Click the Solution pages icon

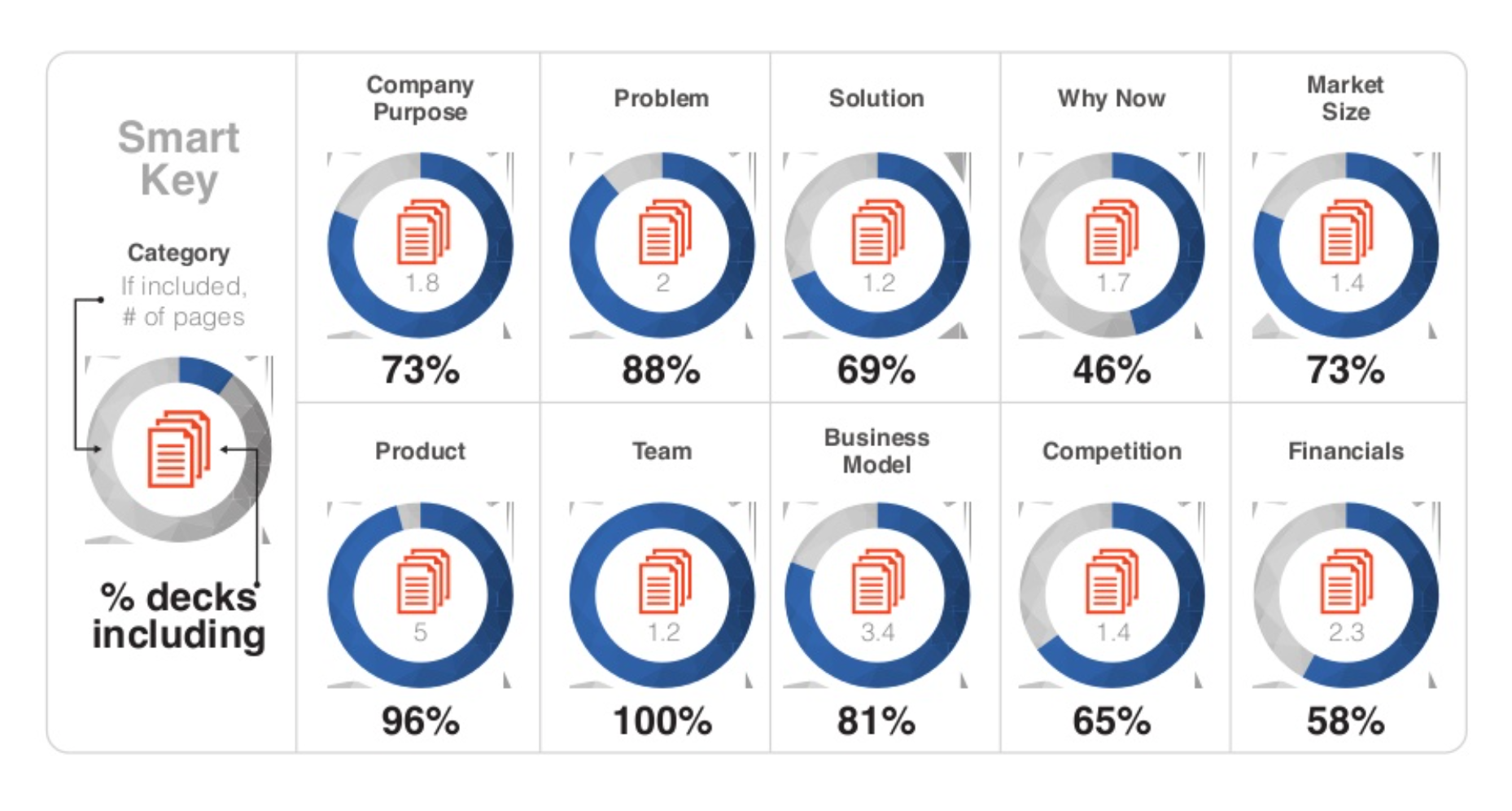tap(878, 232)
